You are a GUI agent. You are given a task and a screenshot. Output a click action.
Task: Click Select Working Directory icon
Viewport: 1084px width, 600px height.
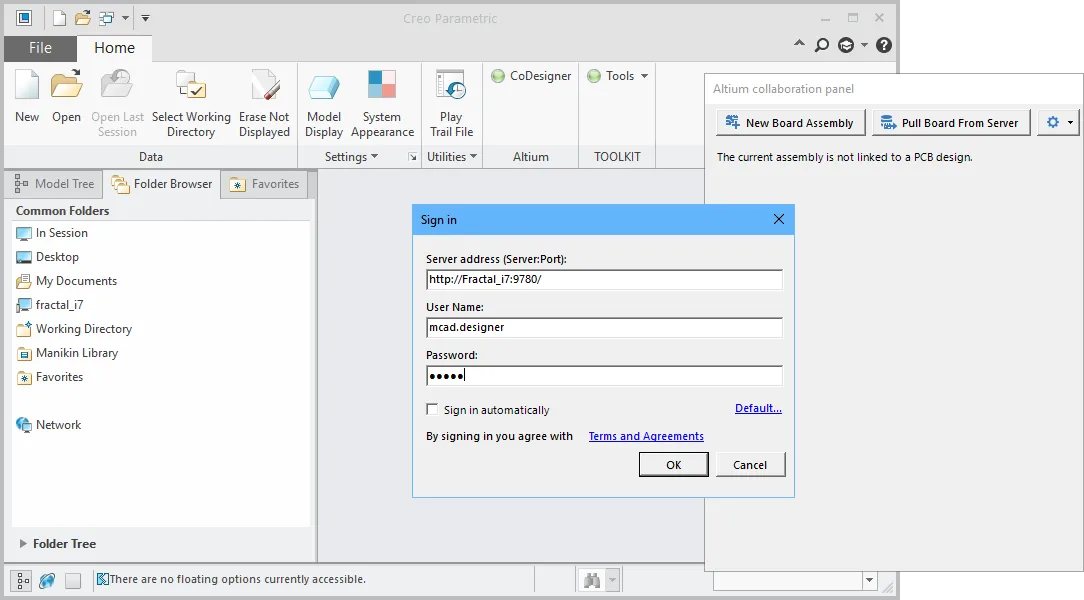[191, 104]
